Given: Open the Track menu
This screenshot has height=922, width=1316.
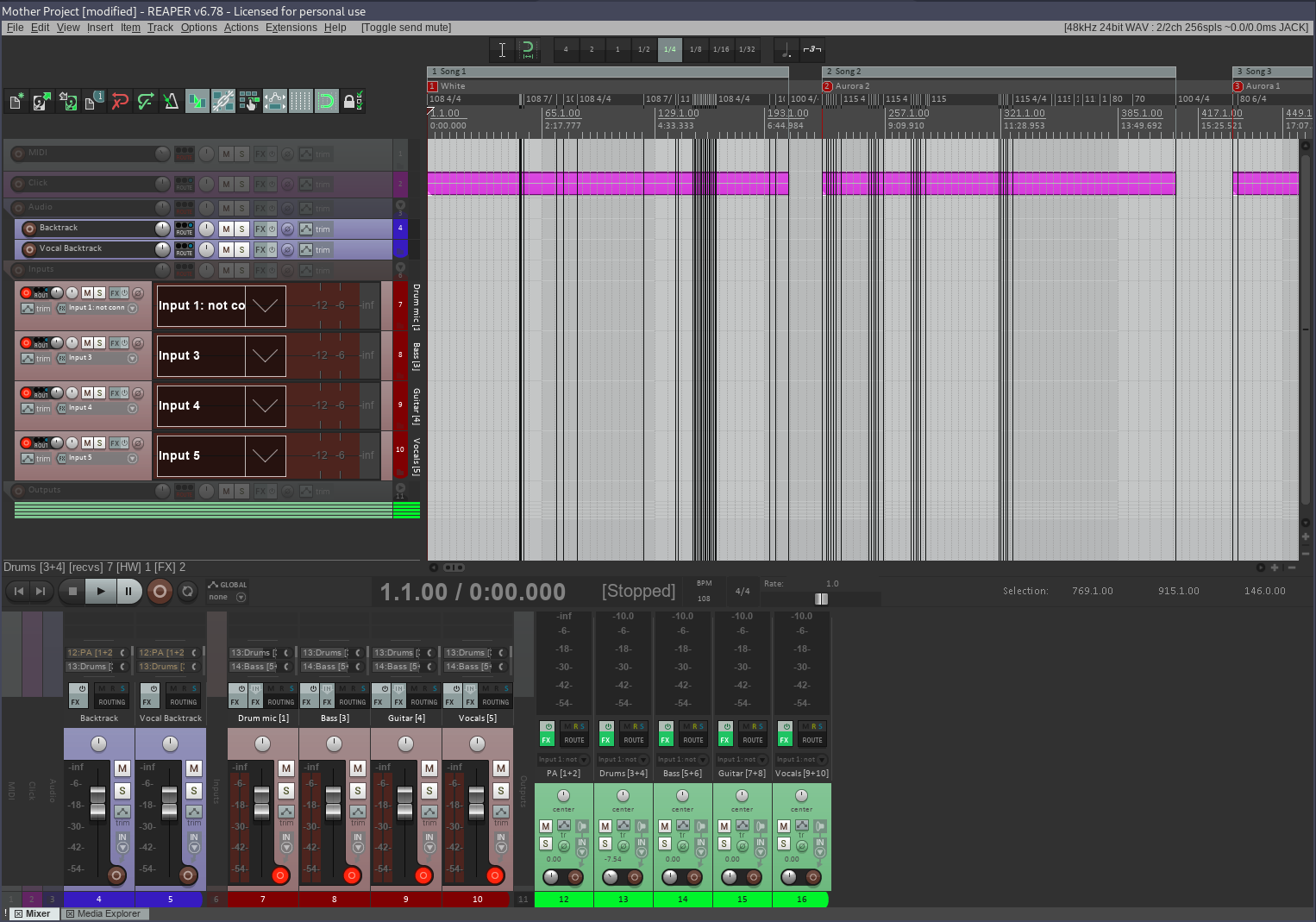Looking at the screenshot, I should click(x=160, y=28).
